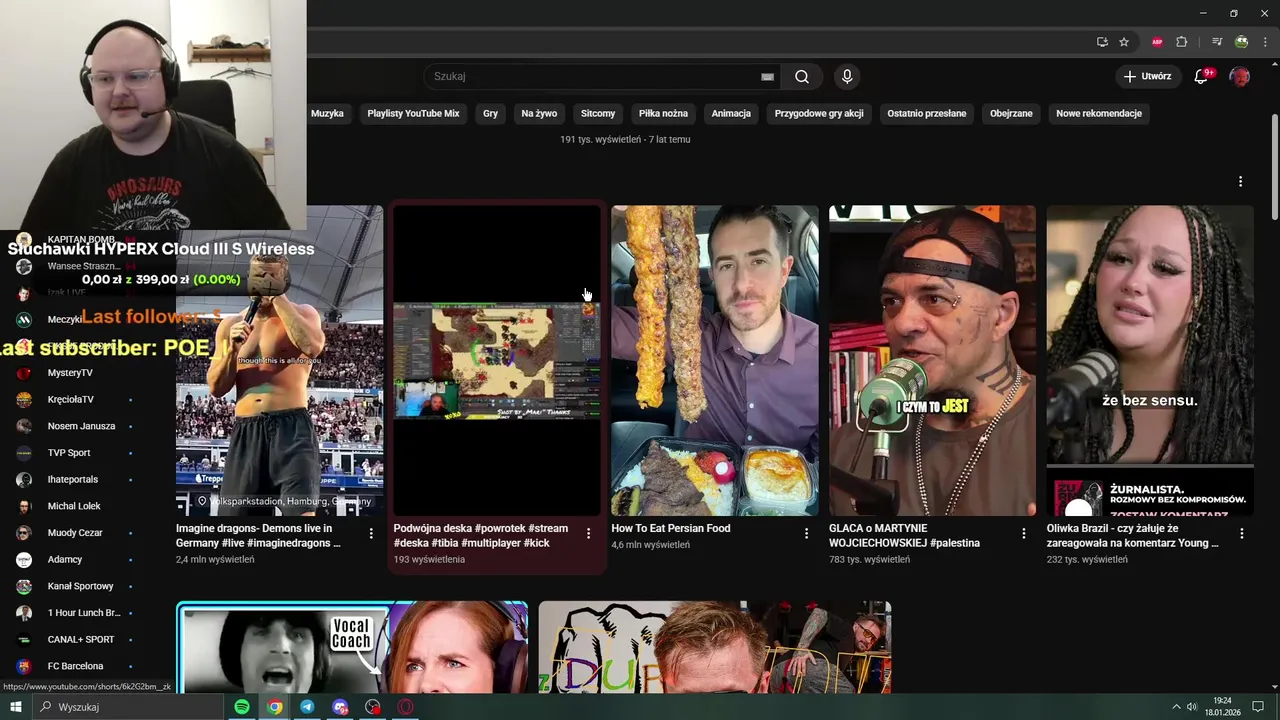Bookmark this page with the star icon

coord(1124,42)
